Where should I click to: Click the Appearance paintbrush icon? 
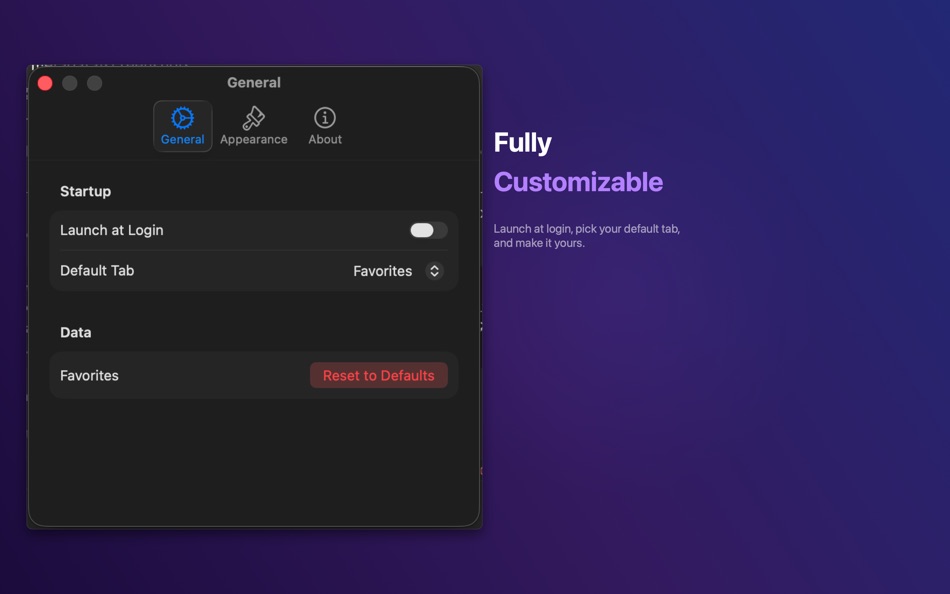tap(254, 116)
